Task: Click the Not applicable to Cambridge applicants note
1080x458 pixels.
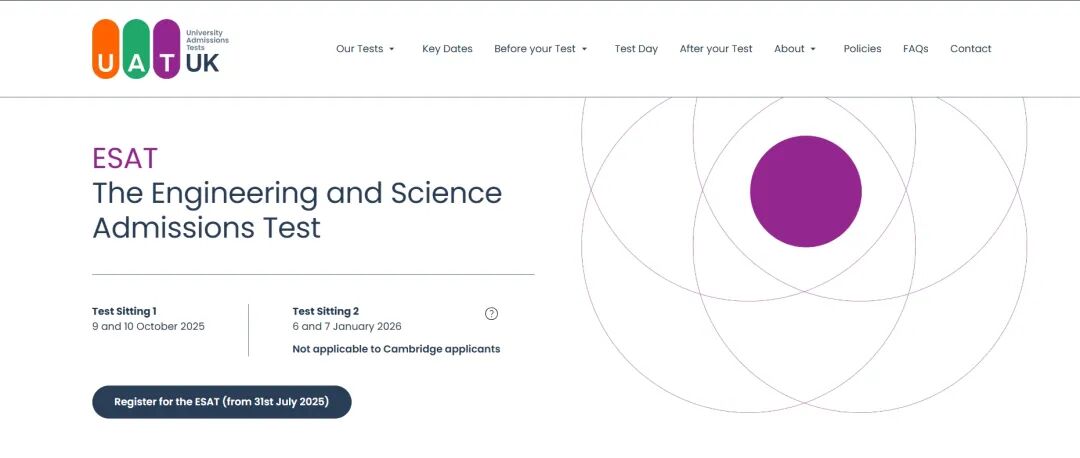Action: coord(396,349)
